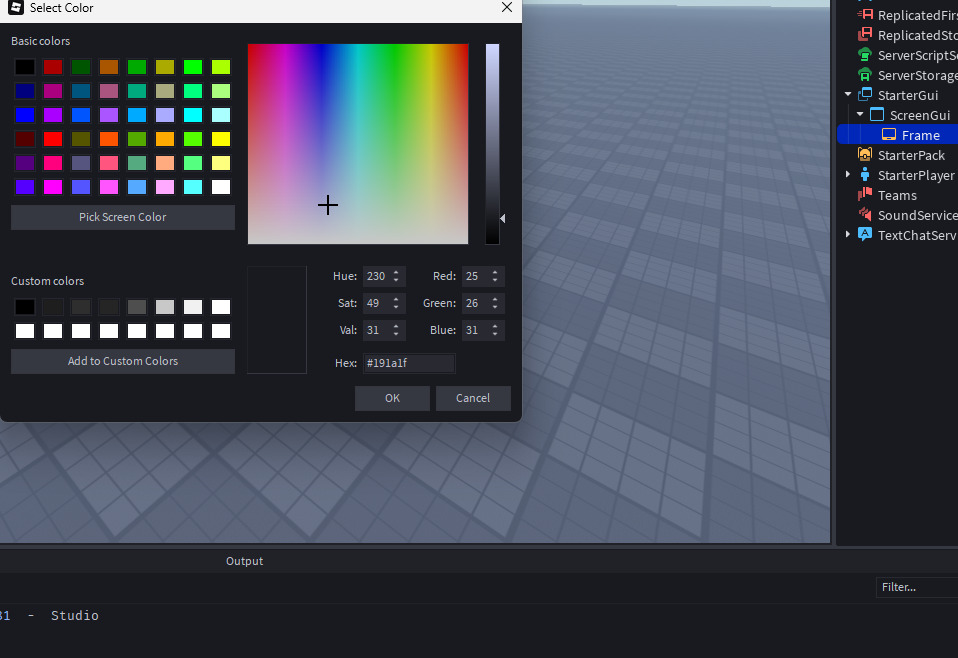Click the StarterGui icon in Explorer
958x658 pixels.
(865, 95)
